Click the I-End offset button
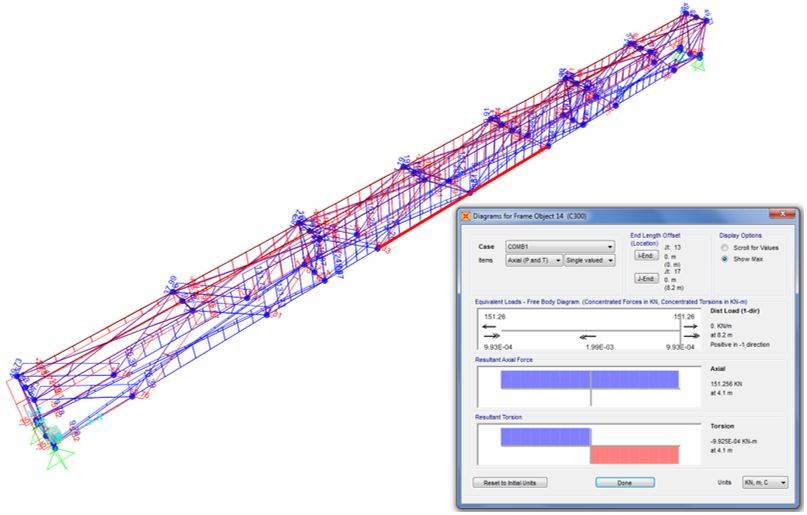 point(646,256)
